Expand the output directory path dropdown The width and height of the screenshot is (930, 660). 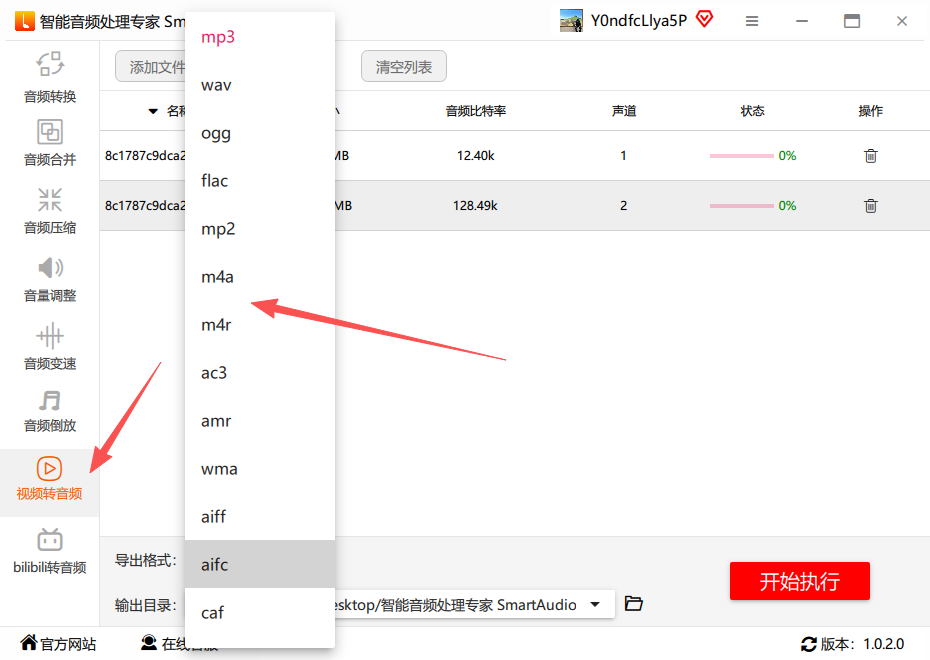pos(596,604)
